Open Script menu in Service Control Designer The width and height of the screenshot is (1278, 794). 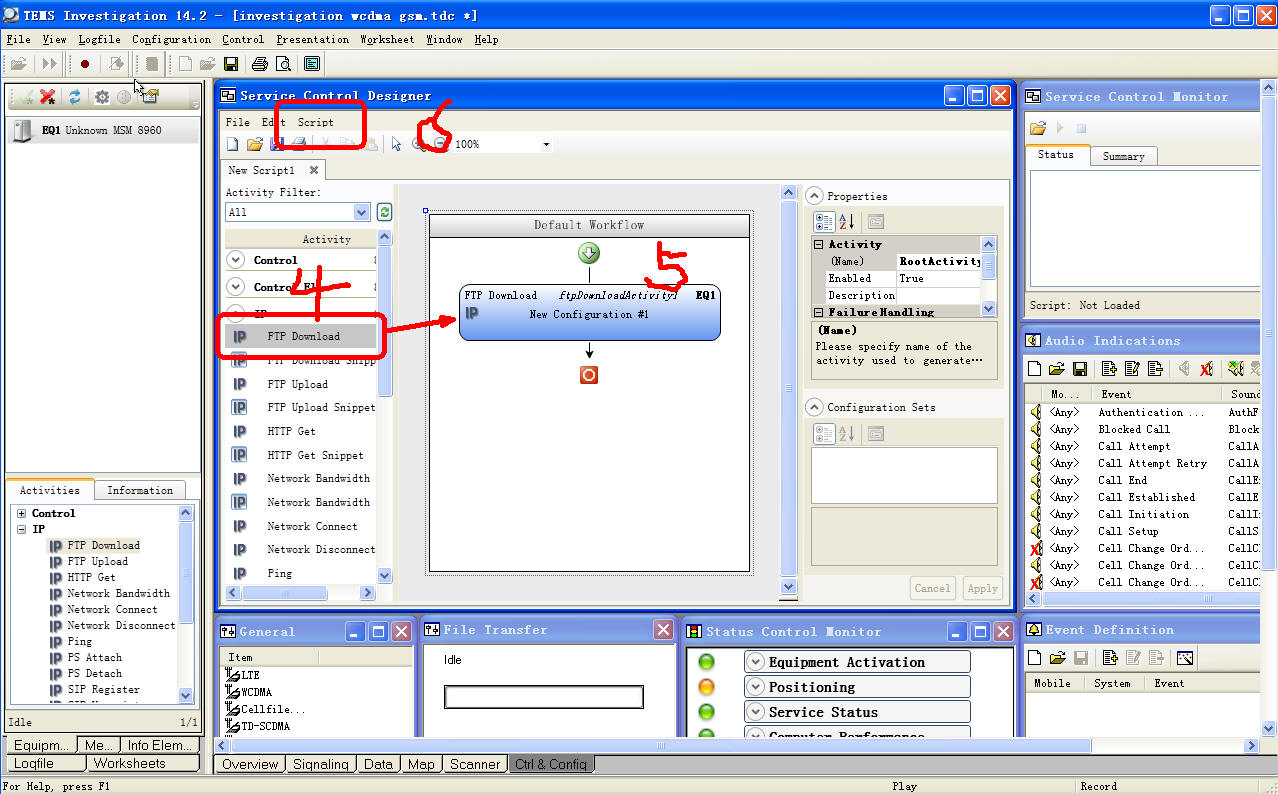(x=316, y=122)
